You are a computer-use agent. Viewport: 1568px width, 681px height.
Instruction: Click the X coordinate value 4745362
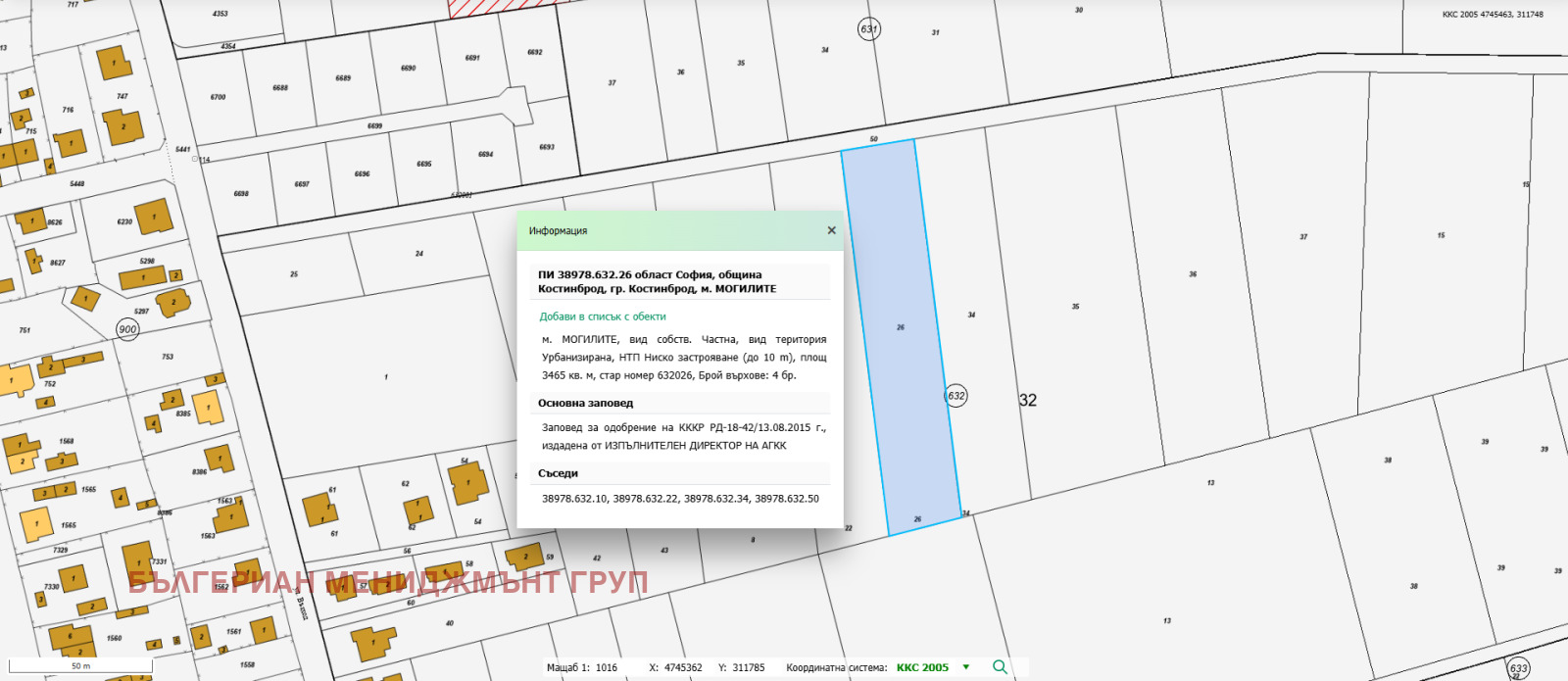[682, 667]
